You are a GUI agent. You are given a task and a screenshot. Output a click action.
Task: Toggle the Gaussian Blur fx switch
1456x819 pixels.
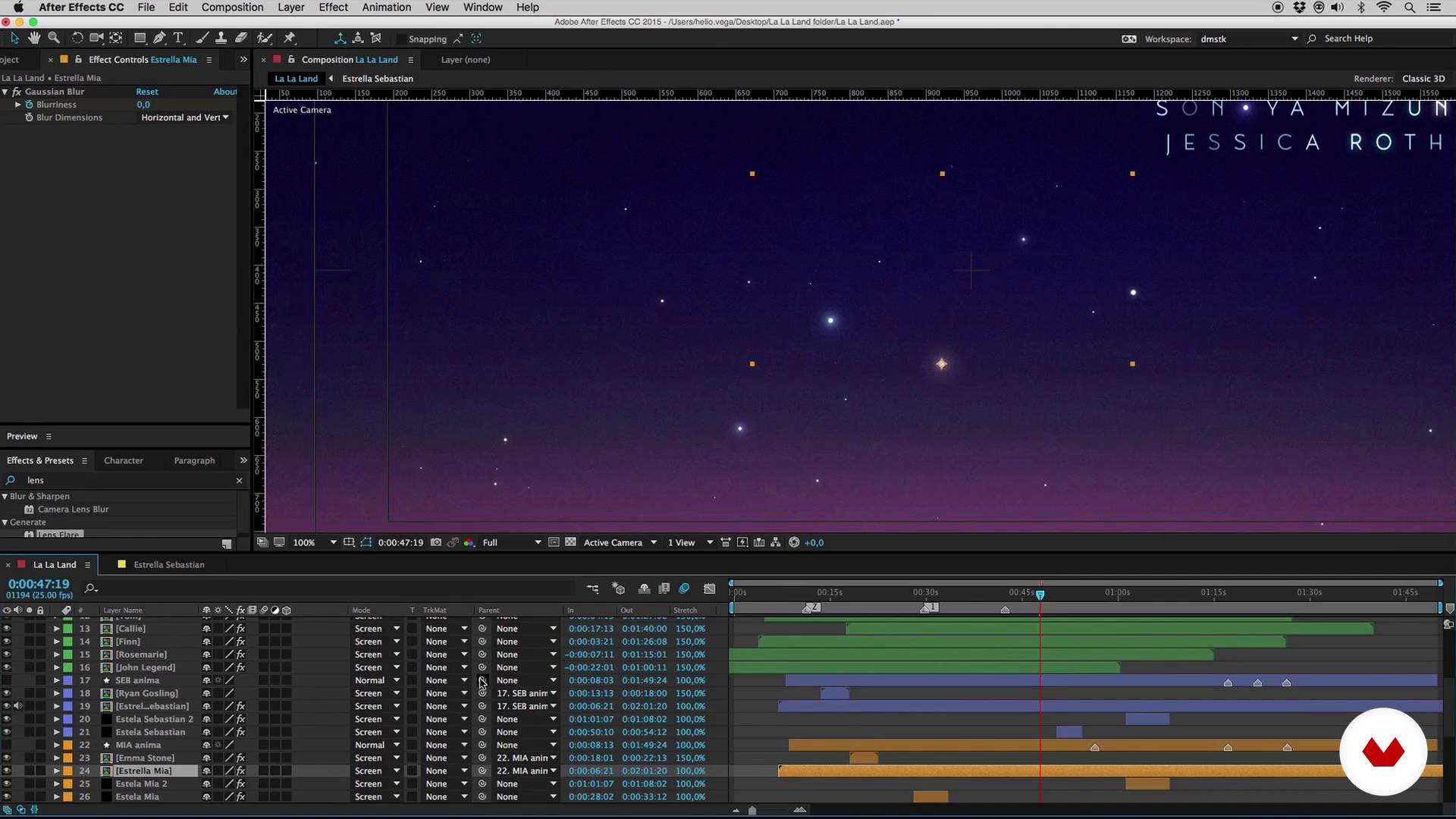(16, 92)
